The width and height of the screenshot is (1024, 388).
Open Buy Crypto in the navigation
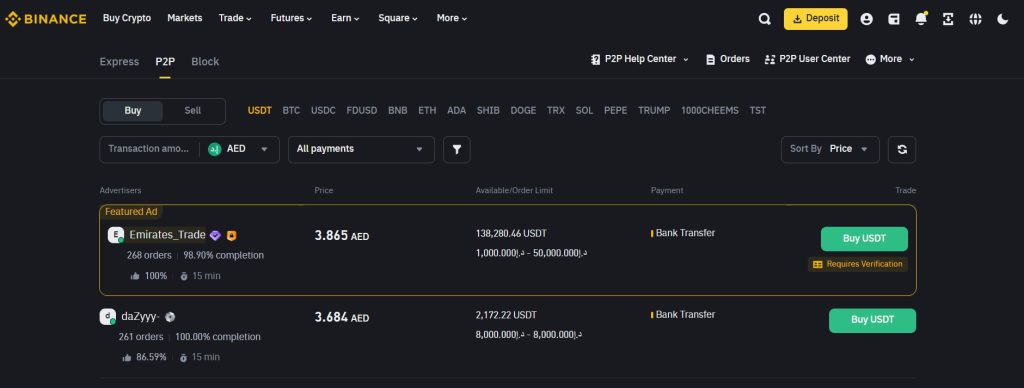tap(127, 18)
